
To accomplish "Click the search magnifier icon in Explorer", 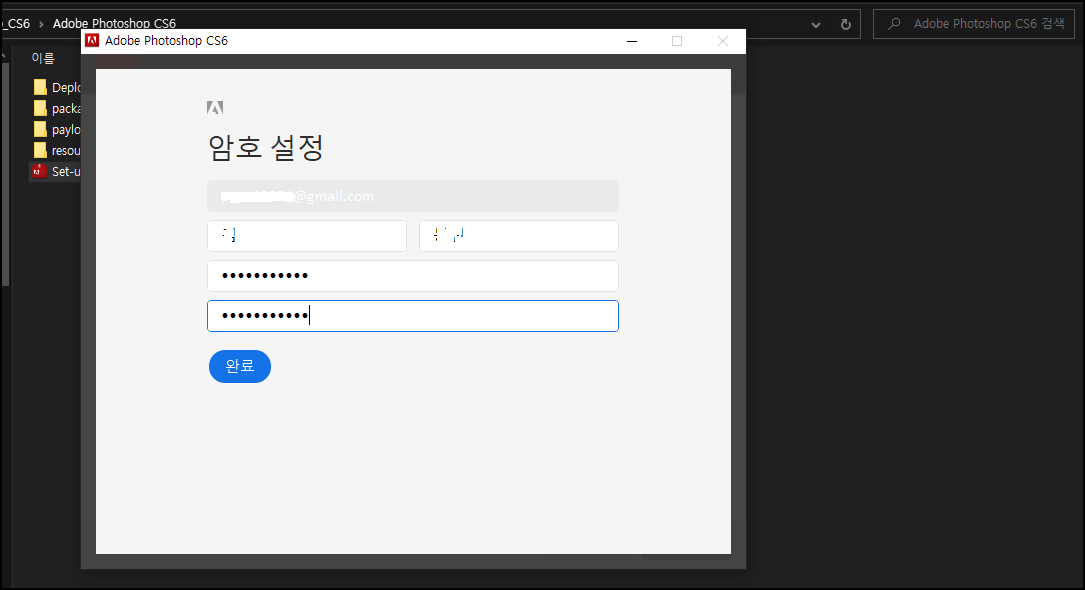I will point(894,24).
